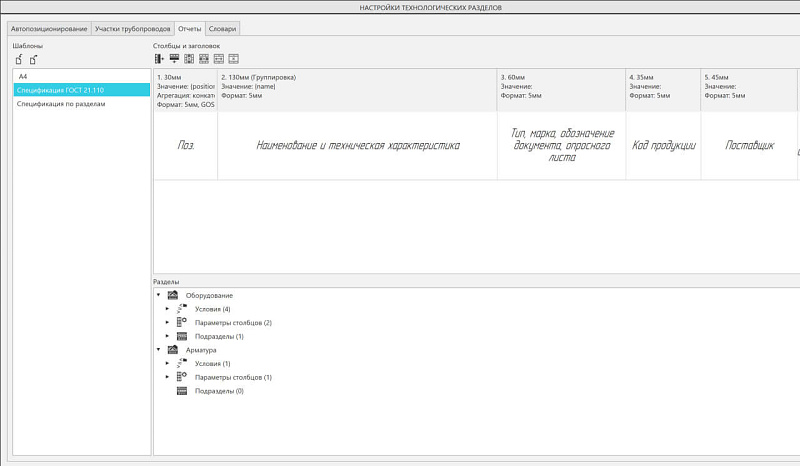This screenshot has width=800, height=466.
Task: Click third icon in Столбцы и заголовок toolbar
Action: [189, 59]
